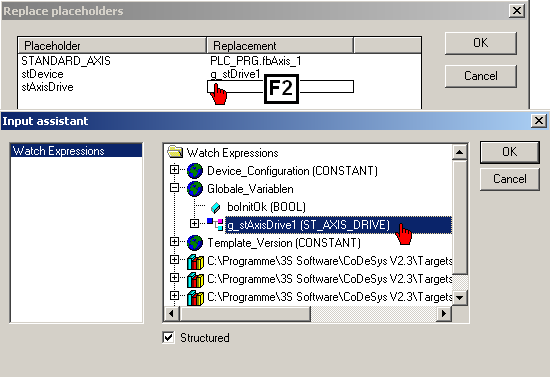Click the Watch Expressions folder icon in tree
The image size is (553, 377).
[x=175, y=152]
